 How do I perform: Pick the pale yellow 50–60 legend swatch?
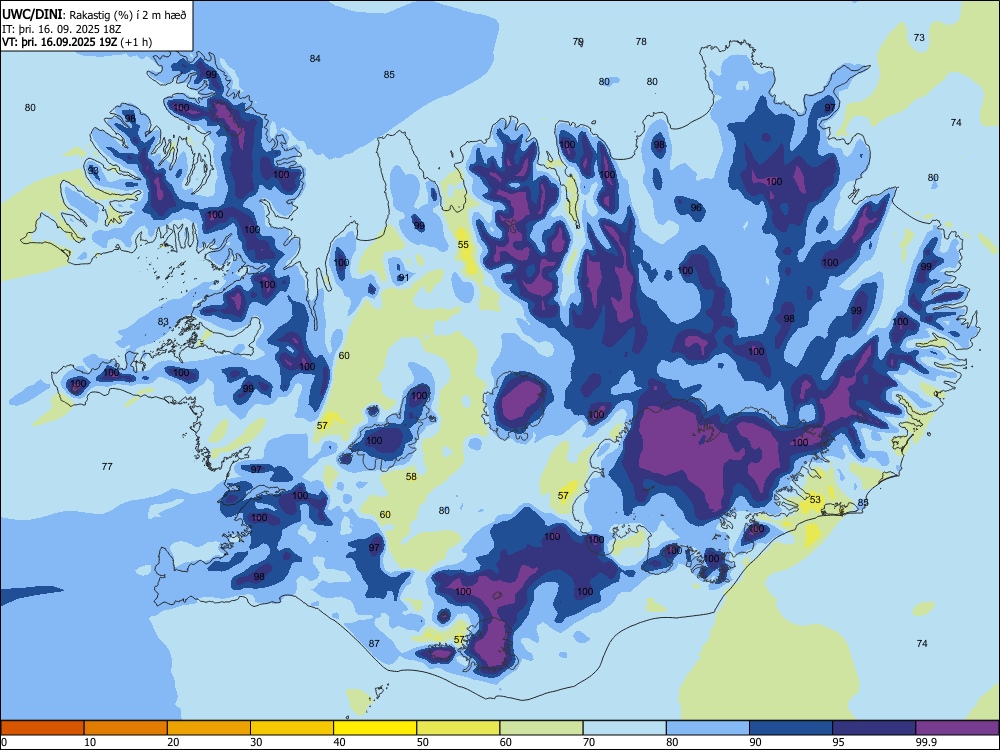click(x=458, y=728)
